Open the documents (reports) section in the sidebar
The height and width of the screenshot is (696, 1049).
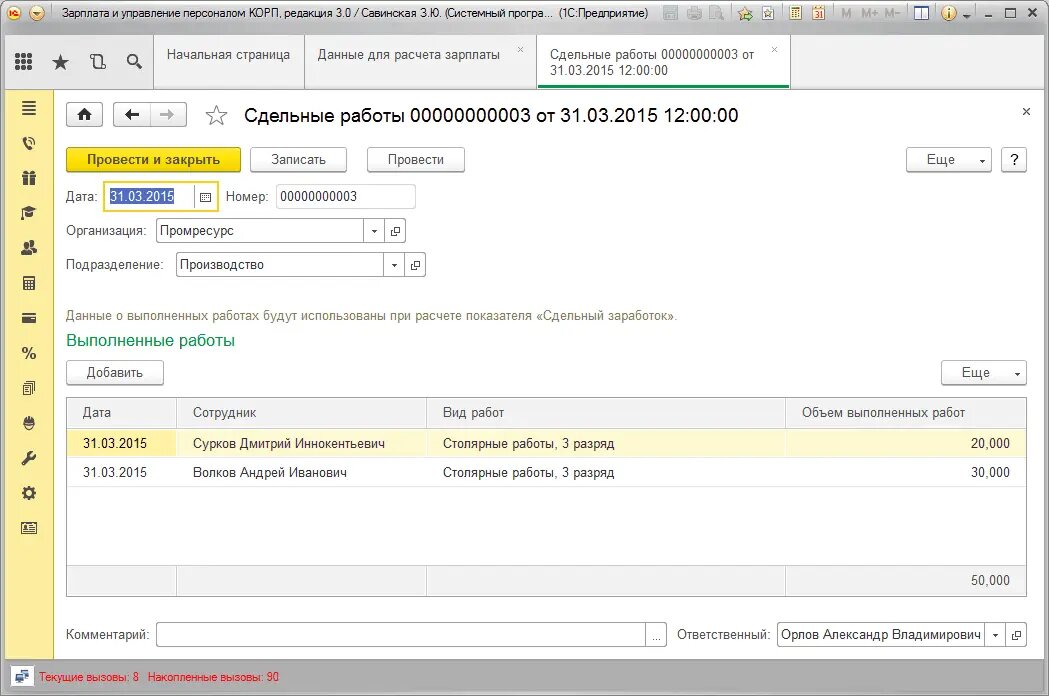click(x=29, y=388)
